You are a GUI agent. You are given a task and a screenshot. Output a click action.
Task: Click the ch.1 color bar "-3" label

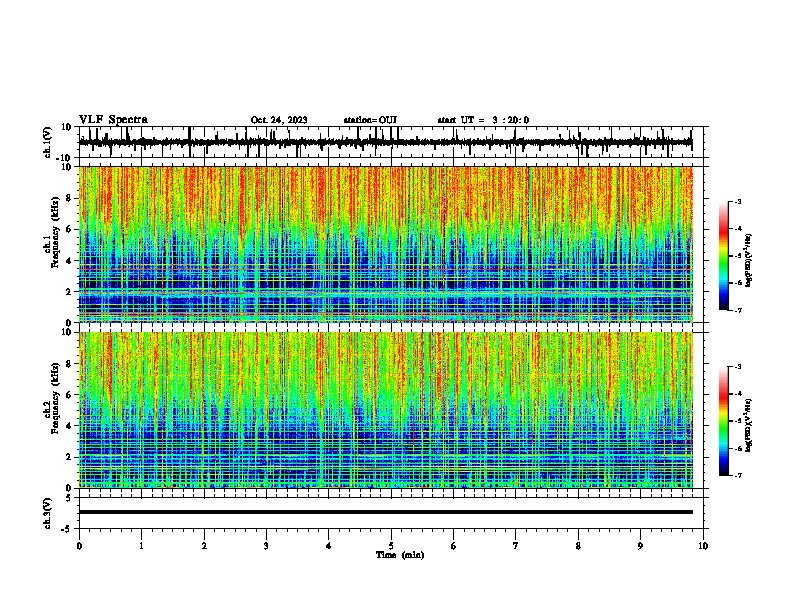click(738, 202)
